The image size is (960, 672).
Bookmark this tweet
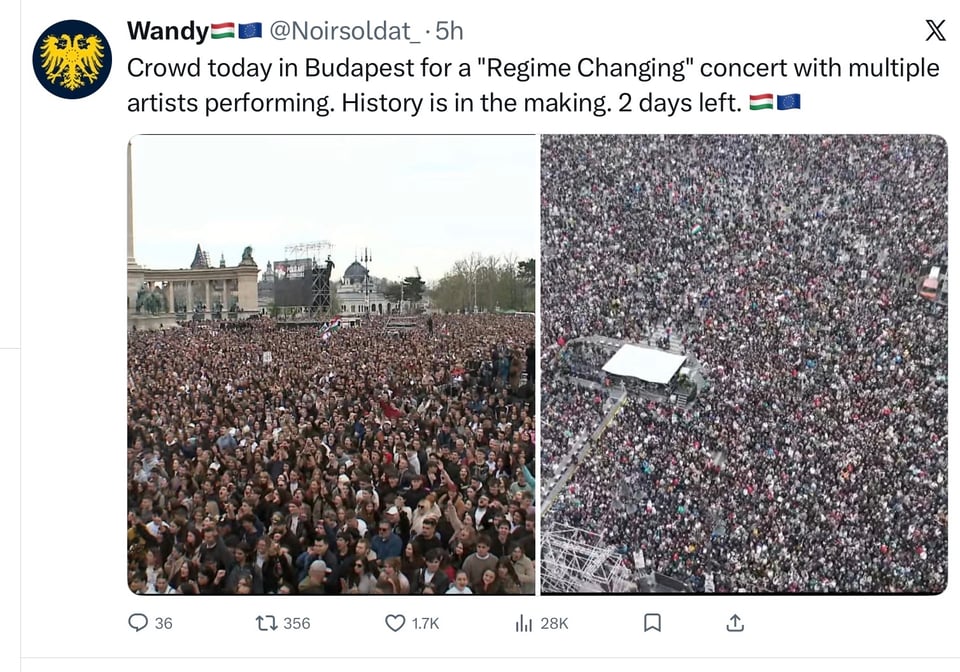pyautogui.click(x=652, y=622)
